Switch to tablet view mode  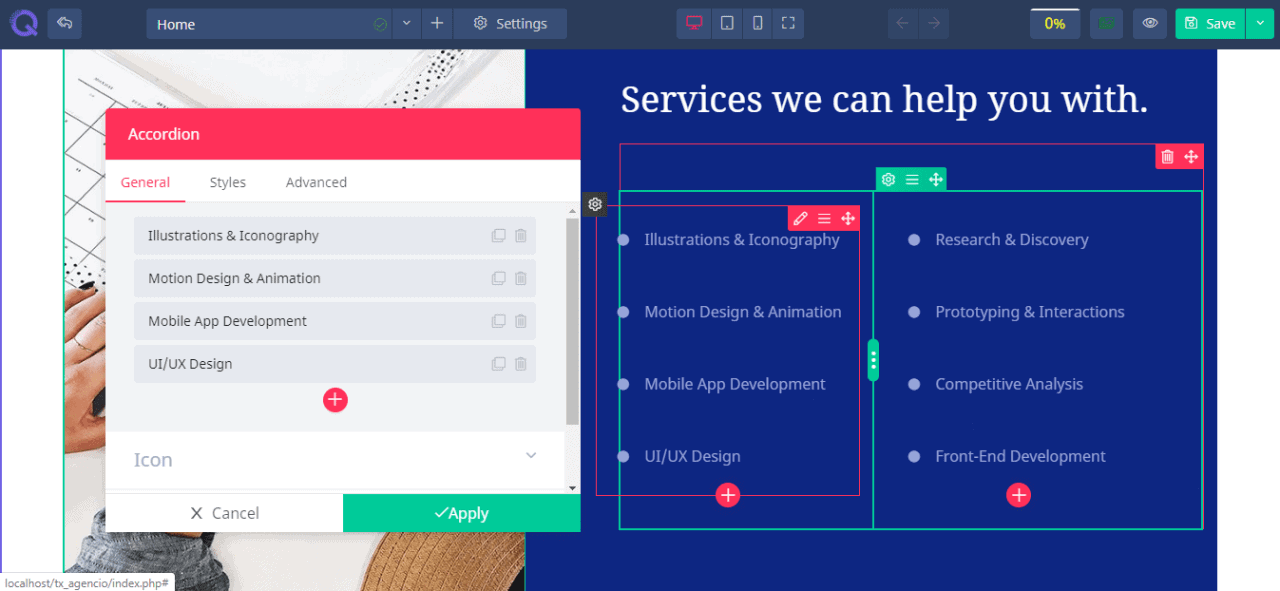726,23
